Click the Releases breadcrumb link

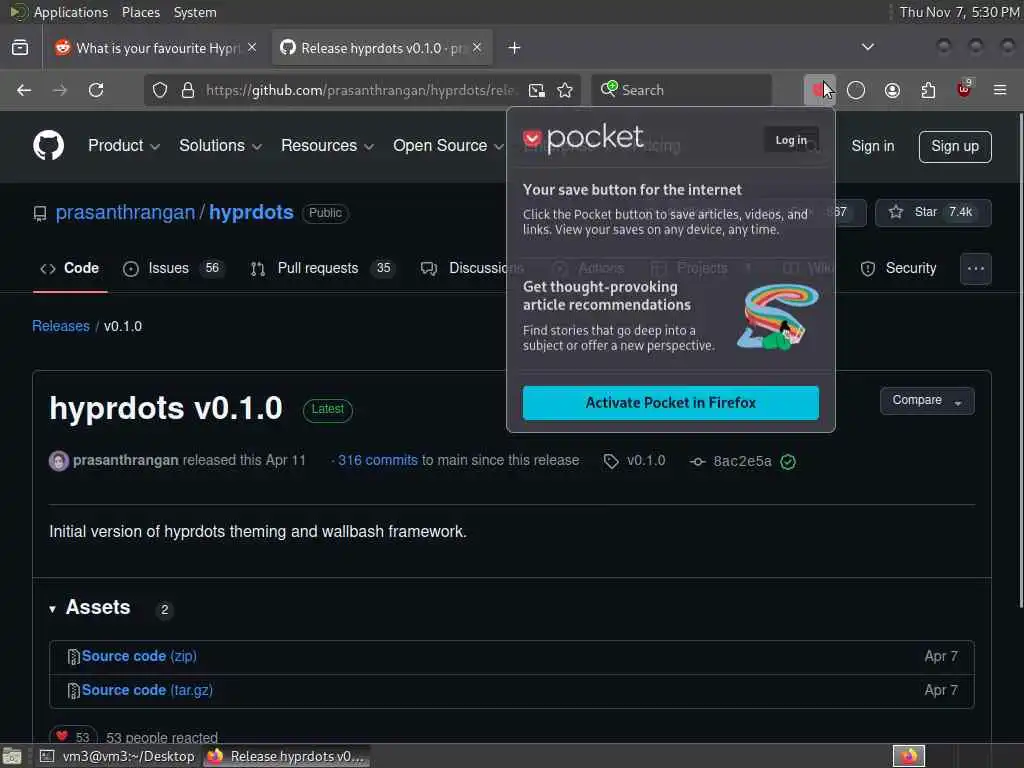pyautogui.click(x=61, y=326)
